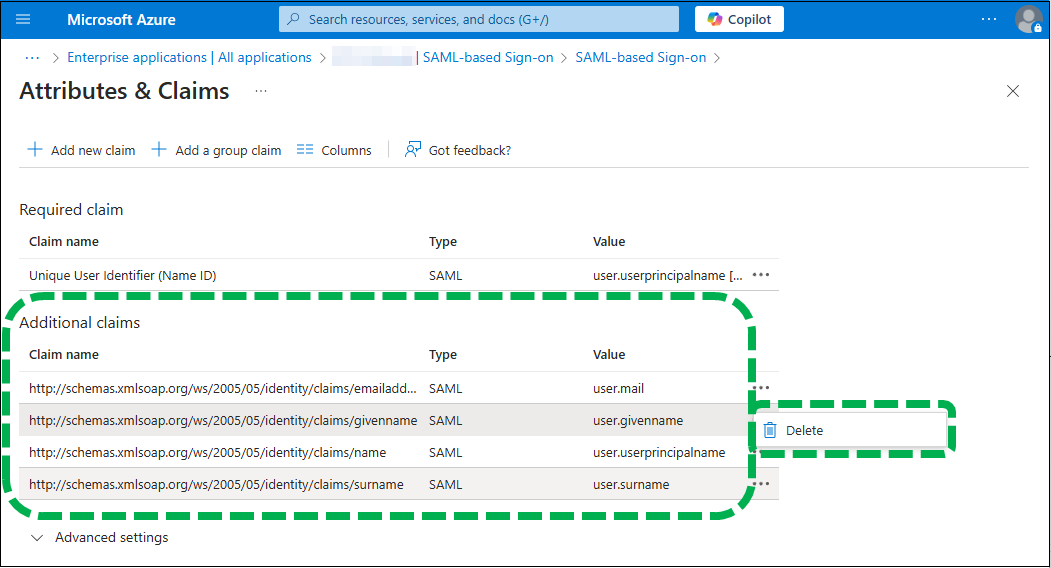Open ellipsis menu for emailaddress claim
1051x568 pixels.
(x=761, y=388)
